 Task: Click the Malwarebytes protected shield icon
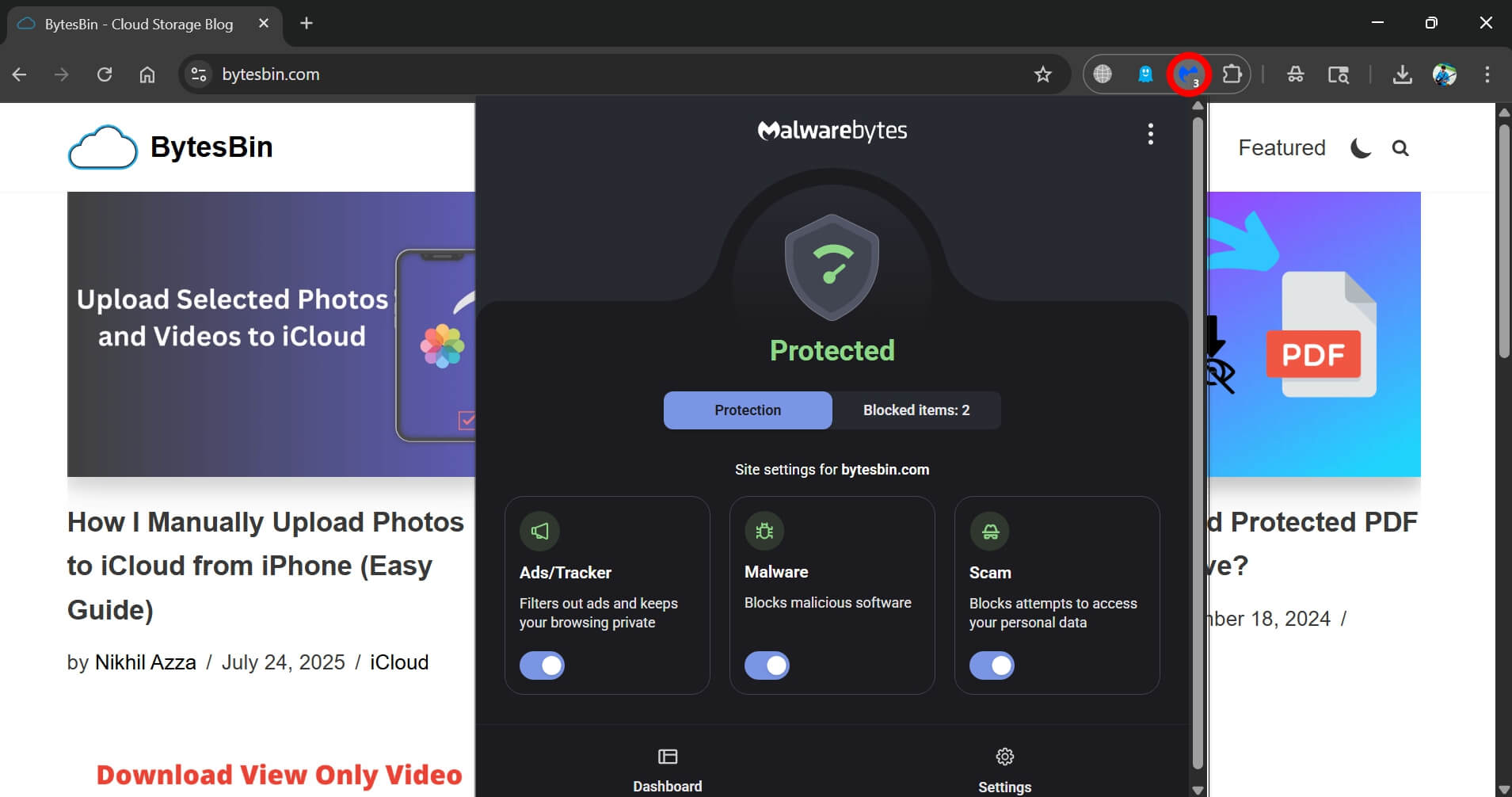pos(832,267)
